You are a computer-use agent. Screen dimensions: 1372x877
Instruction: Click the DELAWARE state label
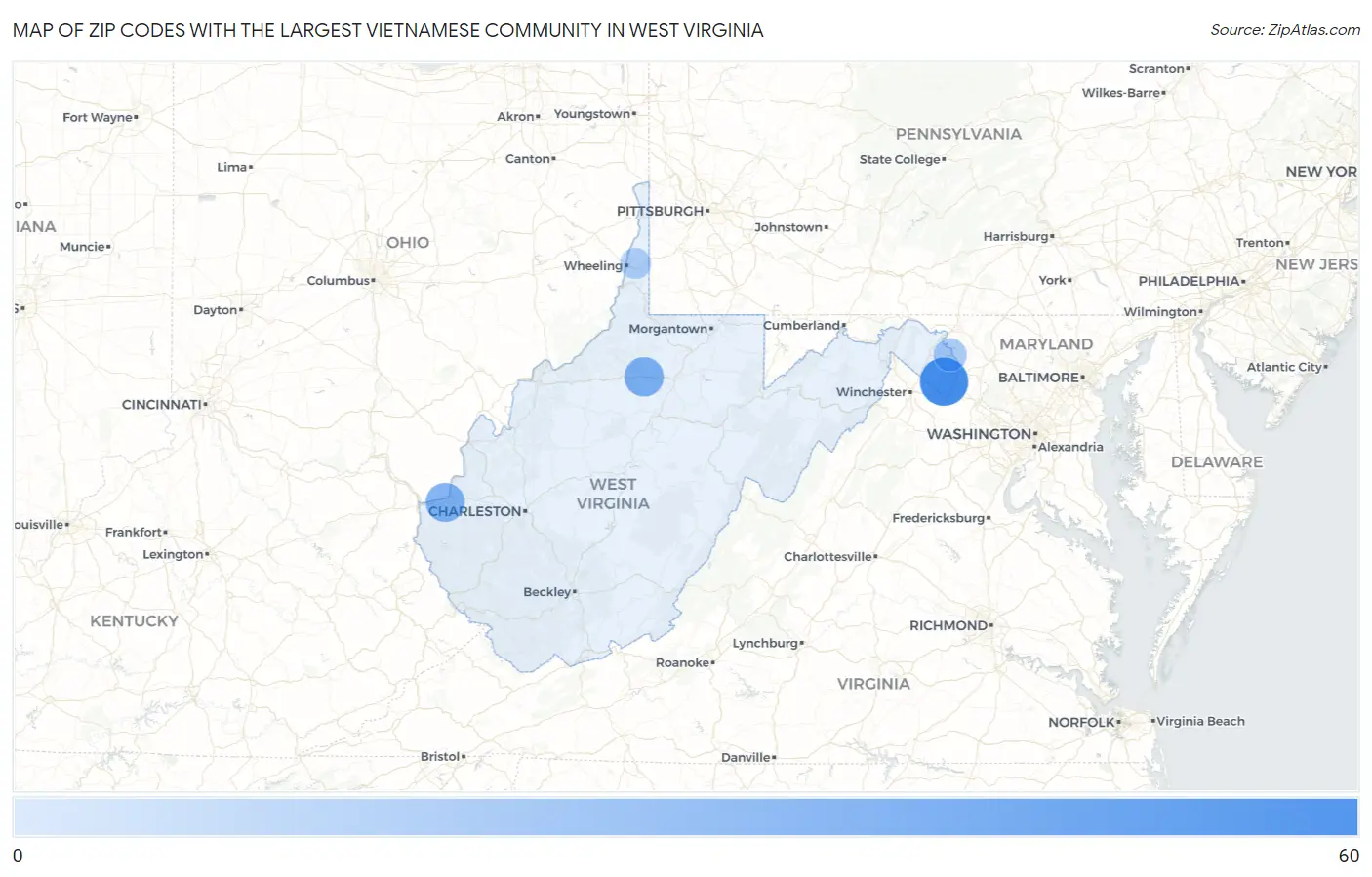pos(1217,462)
